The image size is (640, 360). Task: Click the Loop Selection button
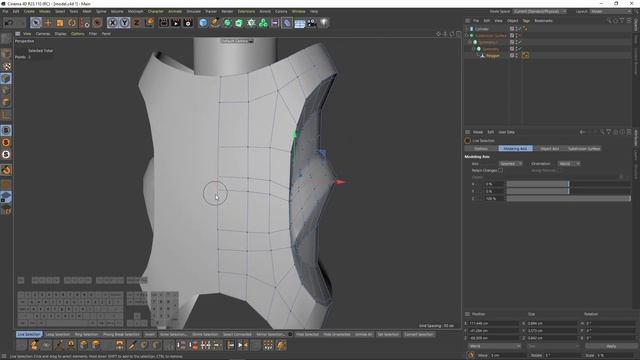pyautogui.click(x=58, y=334)
